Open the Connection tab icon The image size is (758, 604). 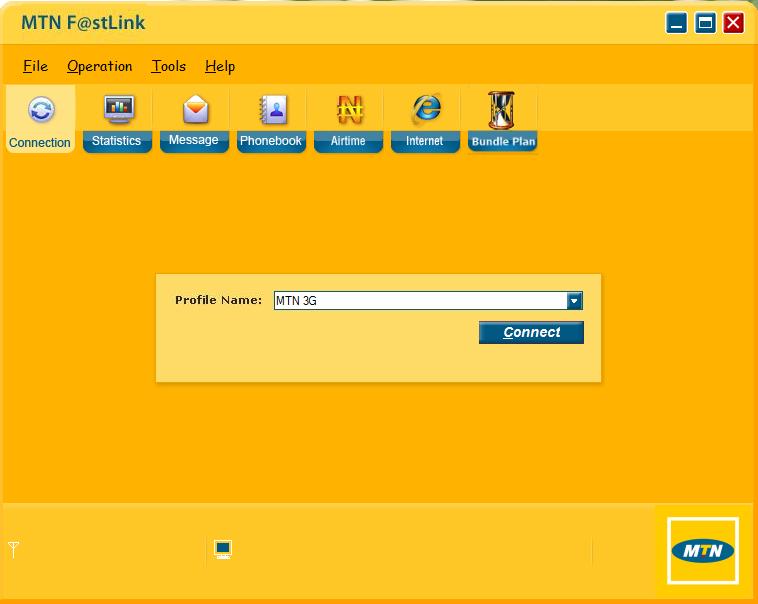41,109
